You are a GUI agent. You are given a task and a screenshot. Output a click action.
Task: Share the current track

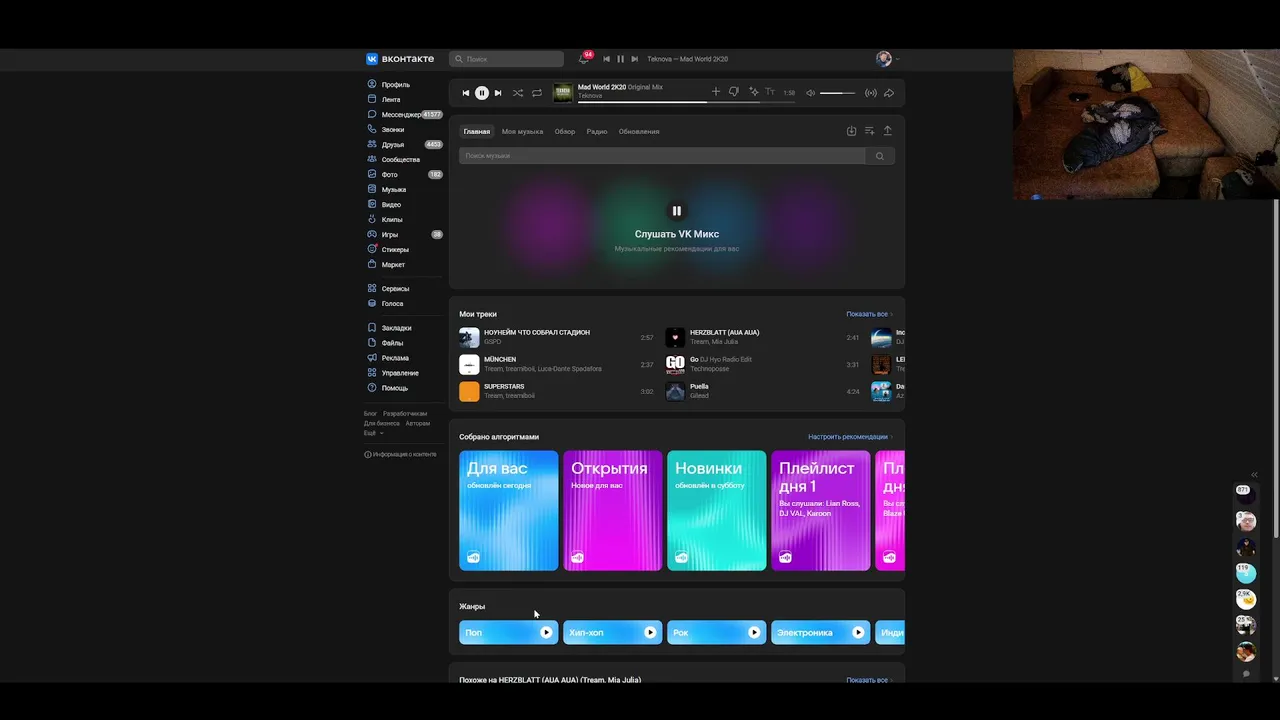[x=889, y=93]
